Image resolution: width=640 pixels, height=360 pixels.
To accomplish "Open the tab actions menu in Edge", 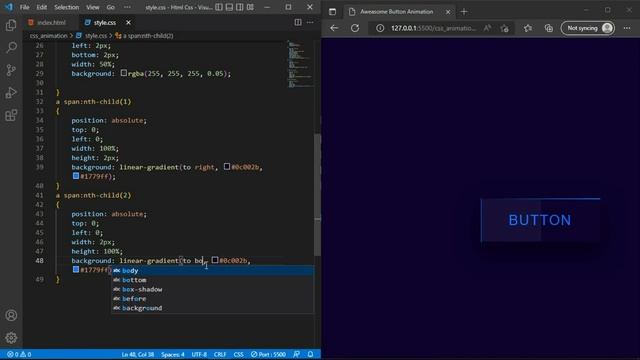I will point(333,12).
